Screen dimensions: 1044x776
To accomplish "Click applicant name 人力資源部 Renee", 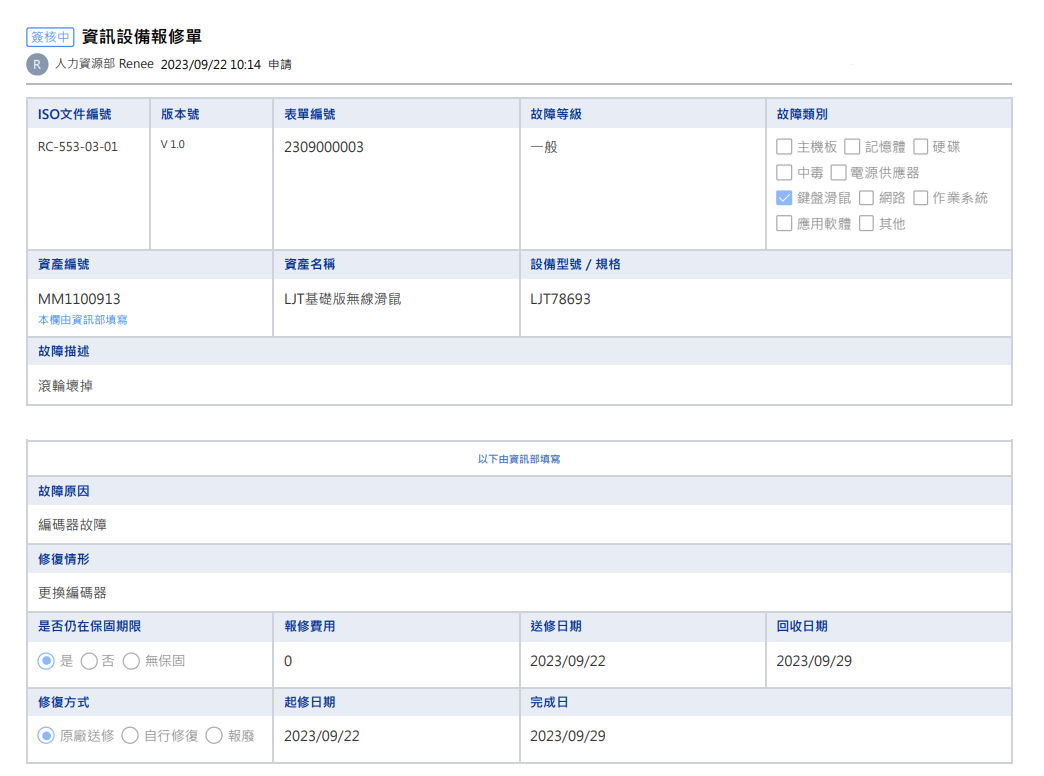I will point(105,64).
